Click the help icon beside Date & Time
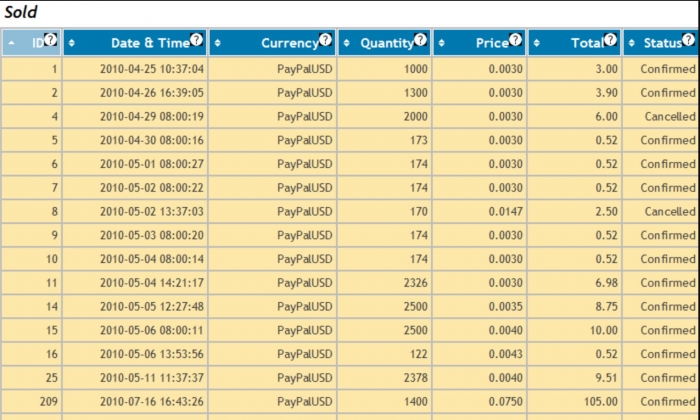700x420 pixels. 196,40
